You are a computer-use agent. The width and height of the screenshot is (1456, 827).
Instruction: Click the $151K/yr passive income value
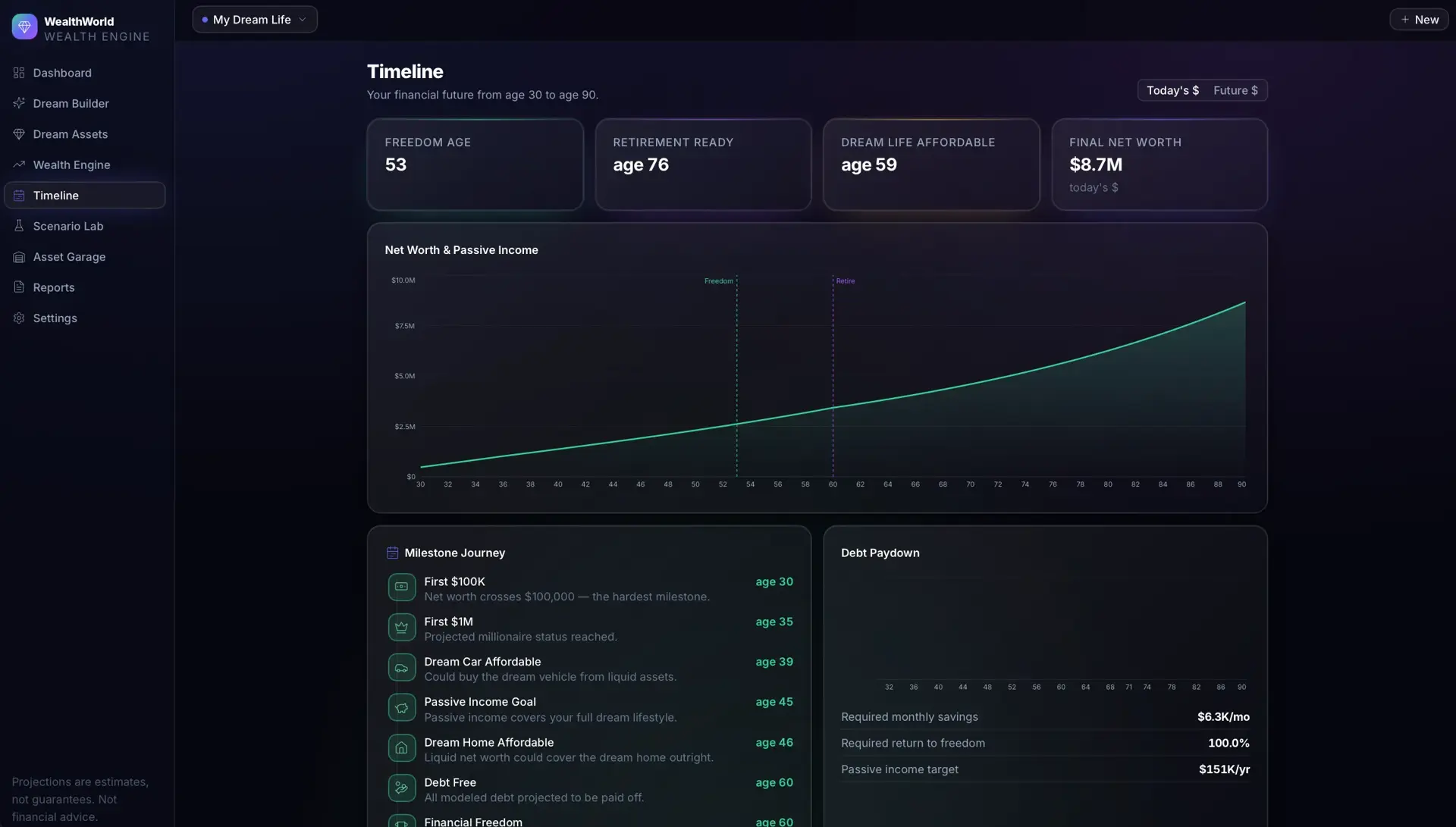1224,769
